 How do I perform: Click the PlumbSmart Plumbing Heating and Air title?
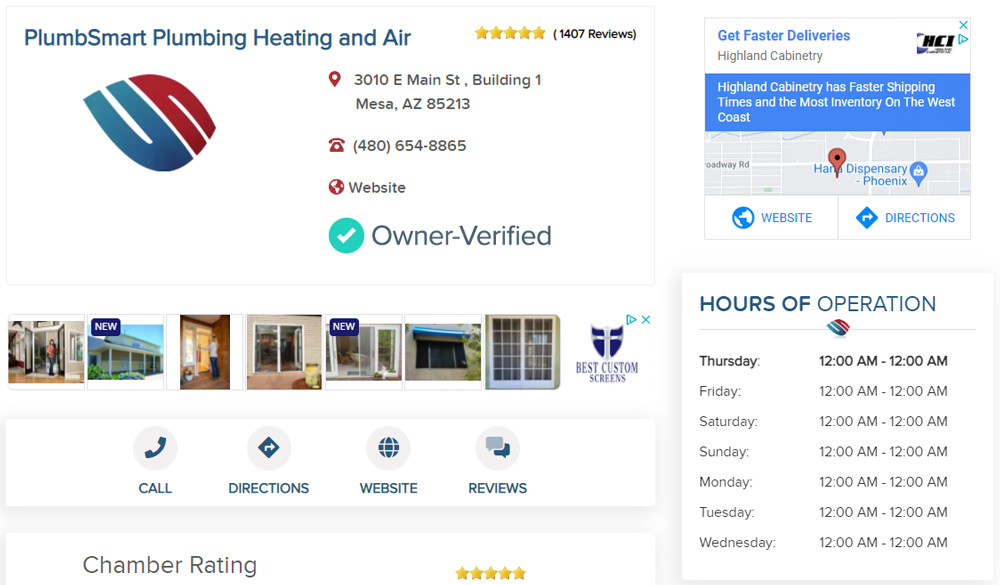(217, 38)
